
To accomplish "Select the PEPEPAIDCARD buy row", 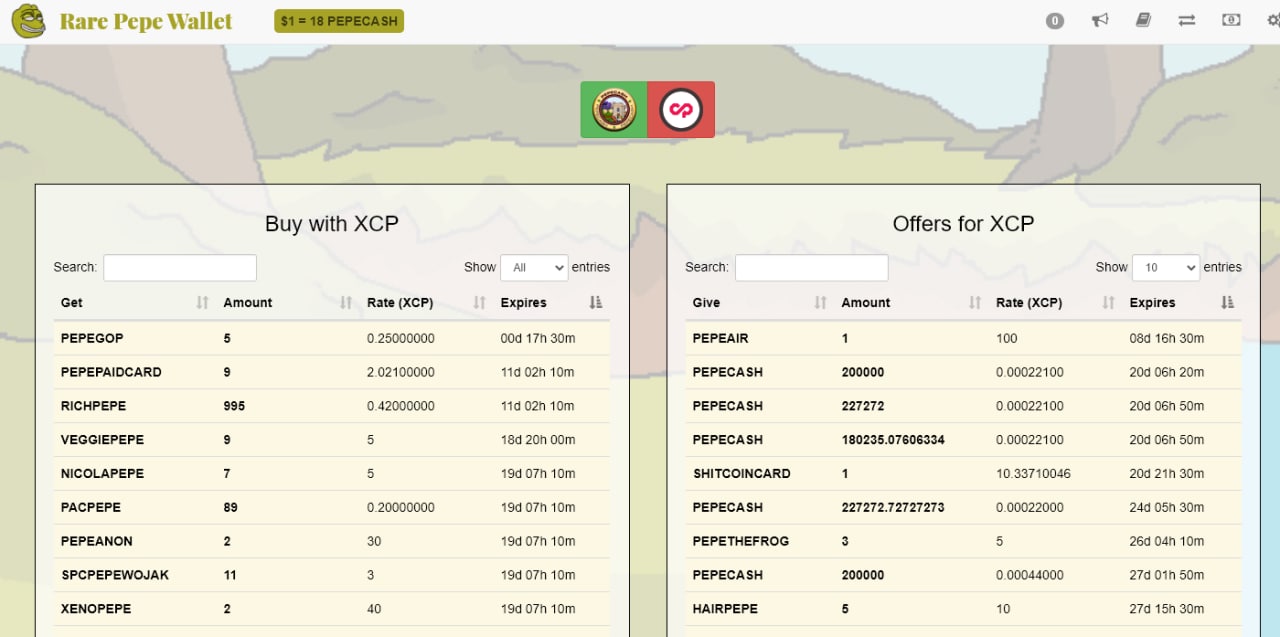I will tap(332, 372).
